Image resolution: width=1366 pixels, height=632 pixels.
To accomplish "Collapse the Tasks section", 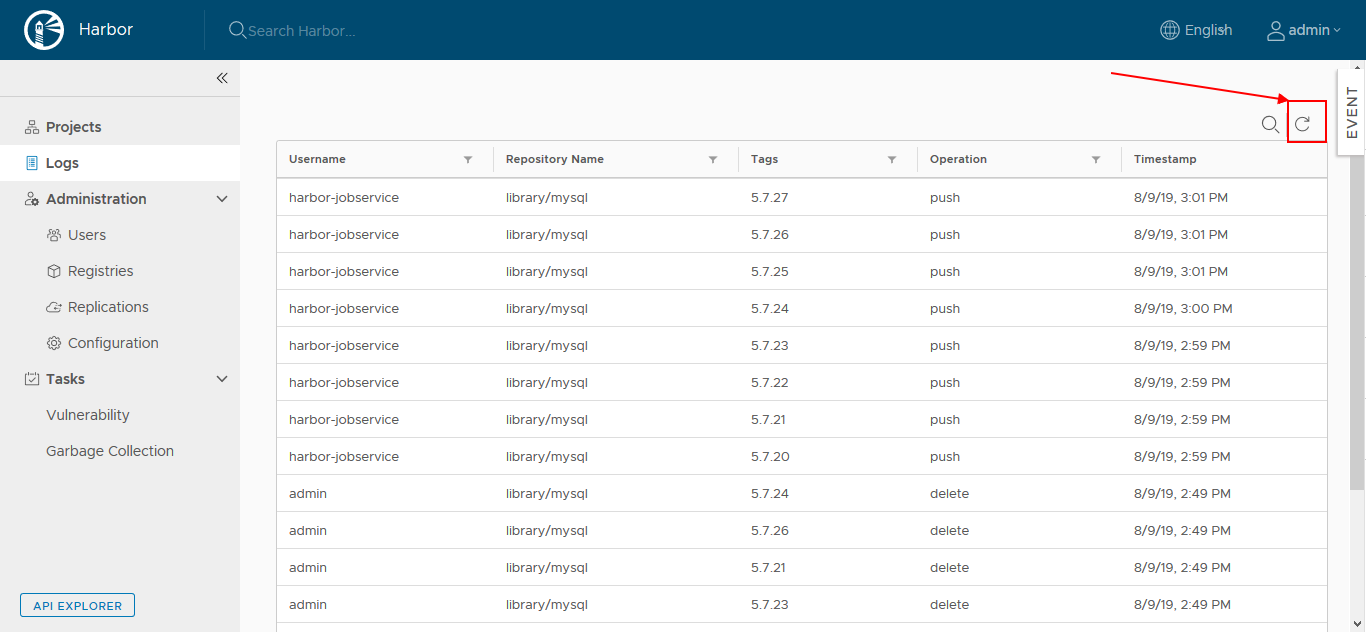I will point(222,378).
